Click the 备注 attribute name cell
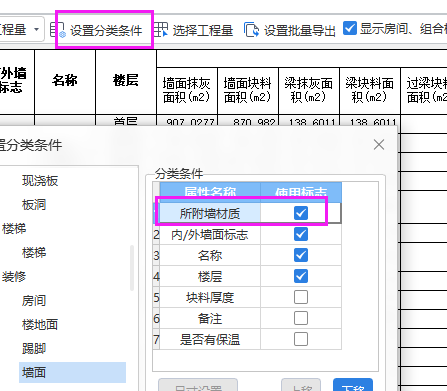The image size is (447, 391). coord(210,318)
